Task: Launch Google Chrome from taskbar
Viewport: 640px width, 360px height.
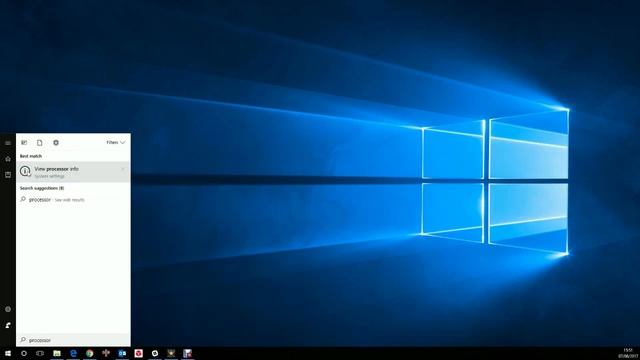Action: pyautogui.click(x=90, y=353)
